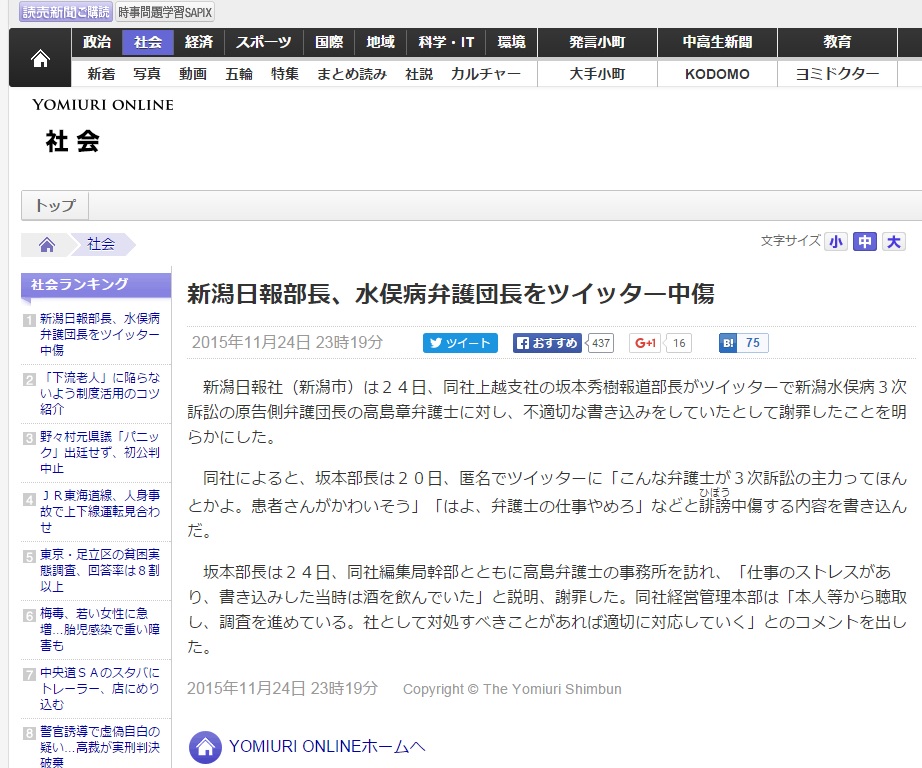Open ranking #1 新潟日報部長、水俣病弁護団長 article
The height and width of the screenshot is (768, 922).
pos(100,334)
